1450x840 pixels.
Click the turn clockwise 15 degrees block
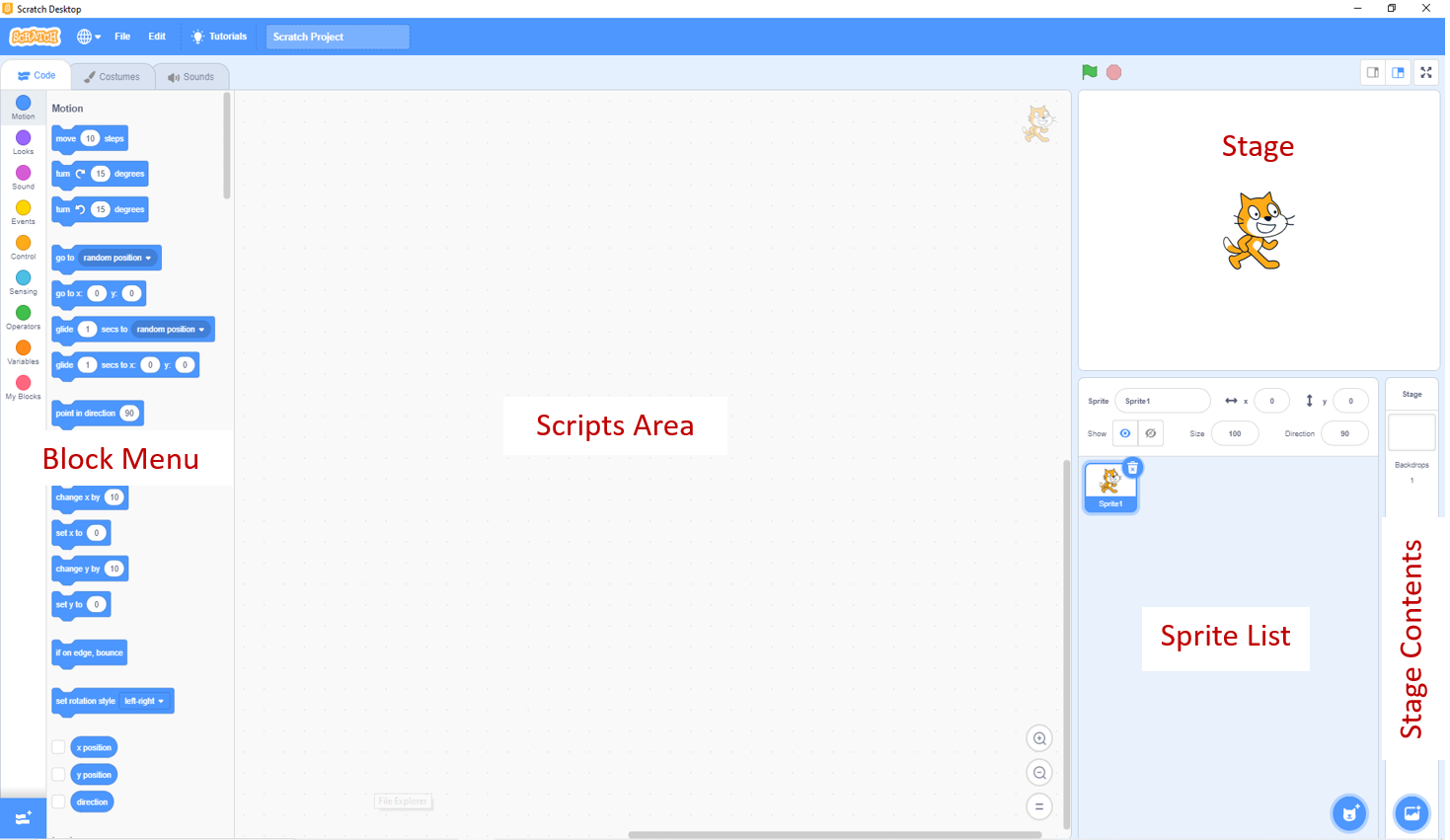point(100,175)
